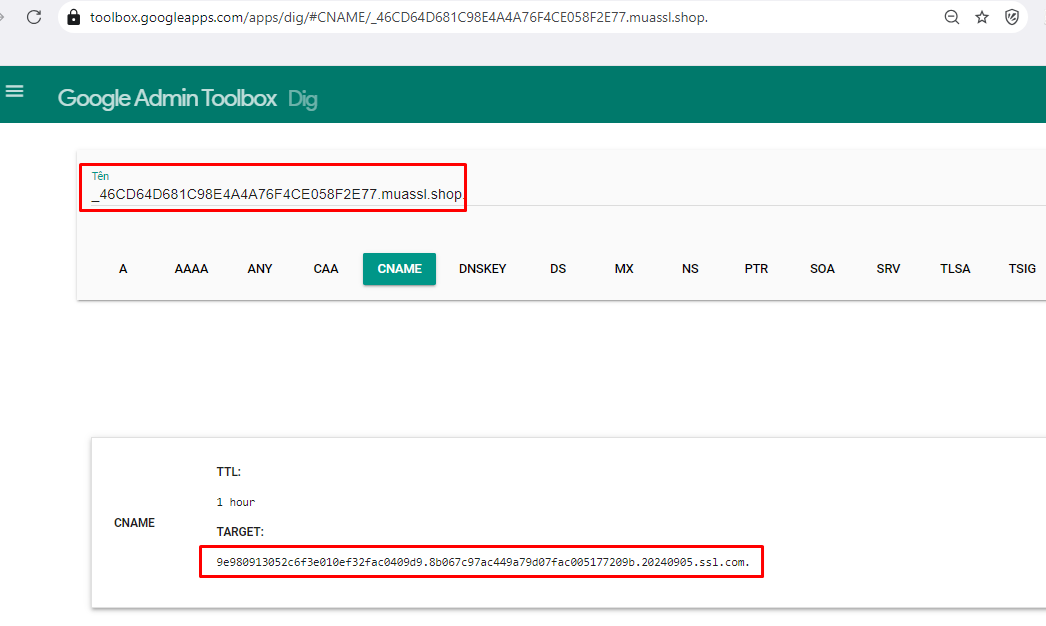Select the MX record type

click(x=624, y=269)
